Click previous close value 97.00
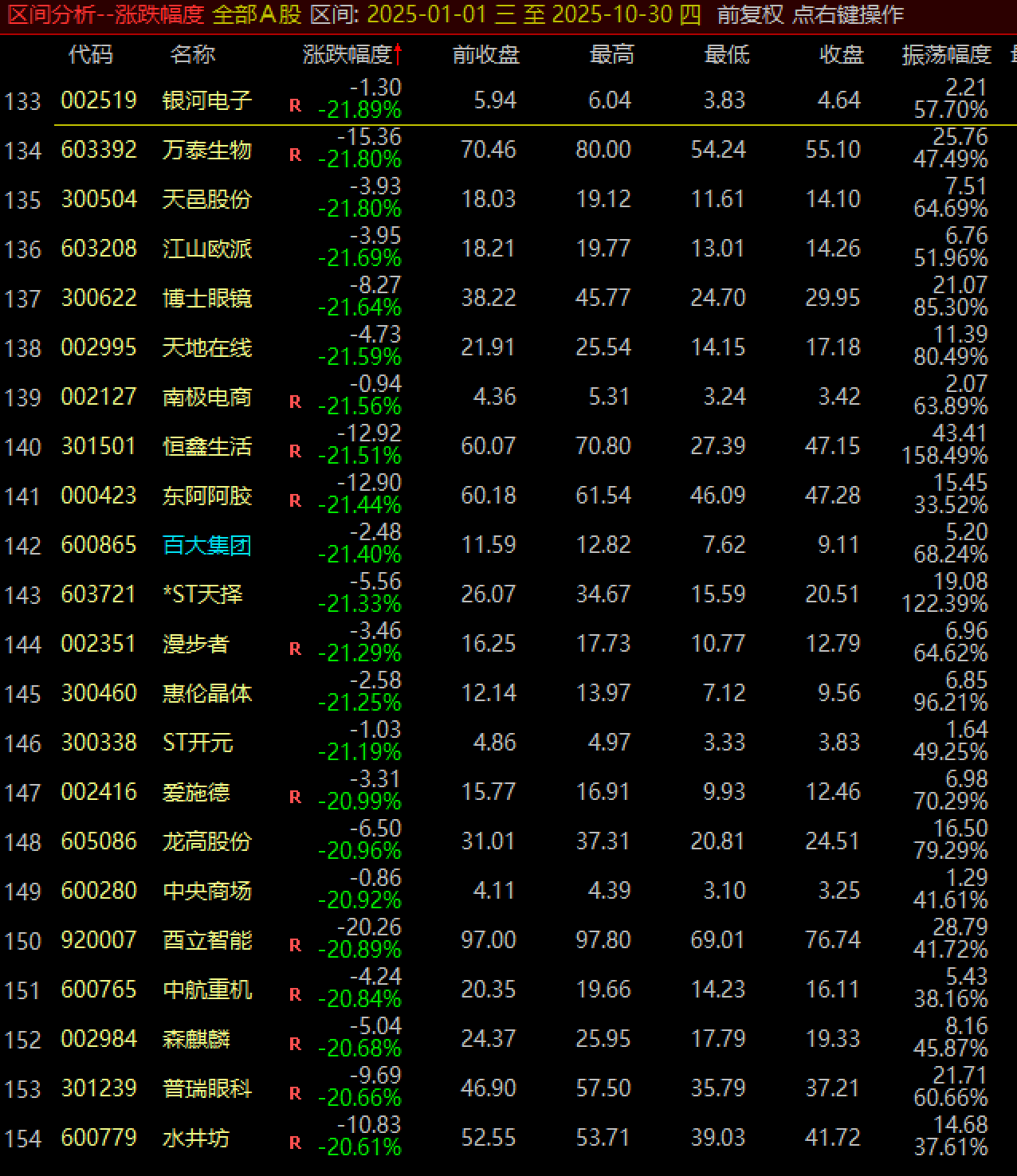 (x=489, y=940)
